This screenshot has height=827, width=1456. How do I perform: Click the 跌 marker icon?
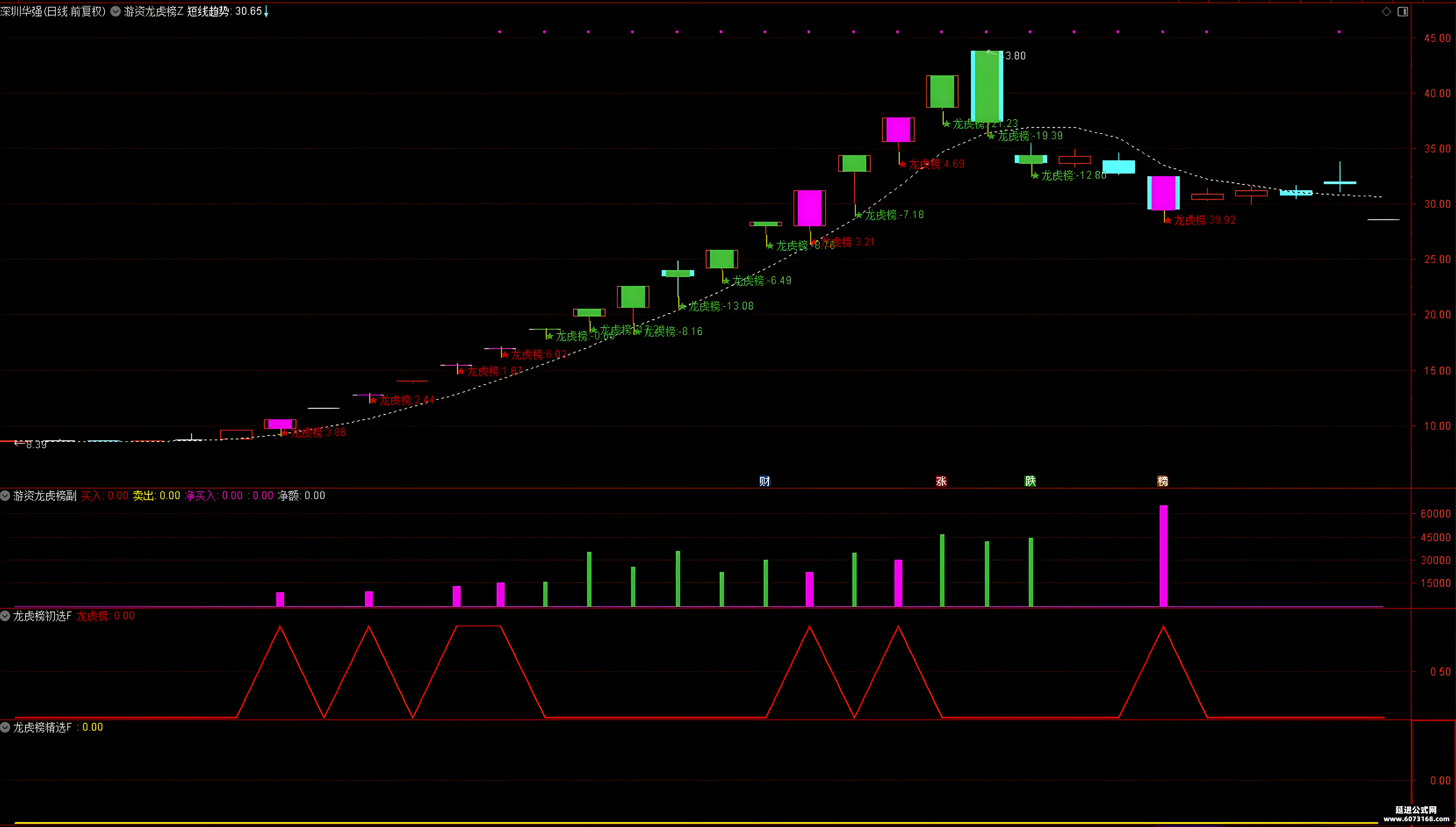[x=1030, y=481]
